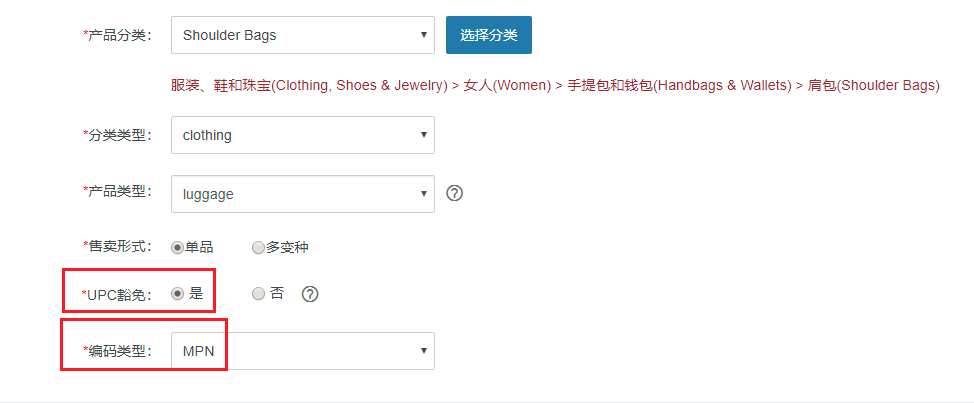Click the help icon beside 产品类型 dropdown
Viewport: 974px width, 403px height.
[x=455, y=193]
